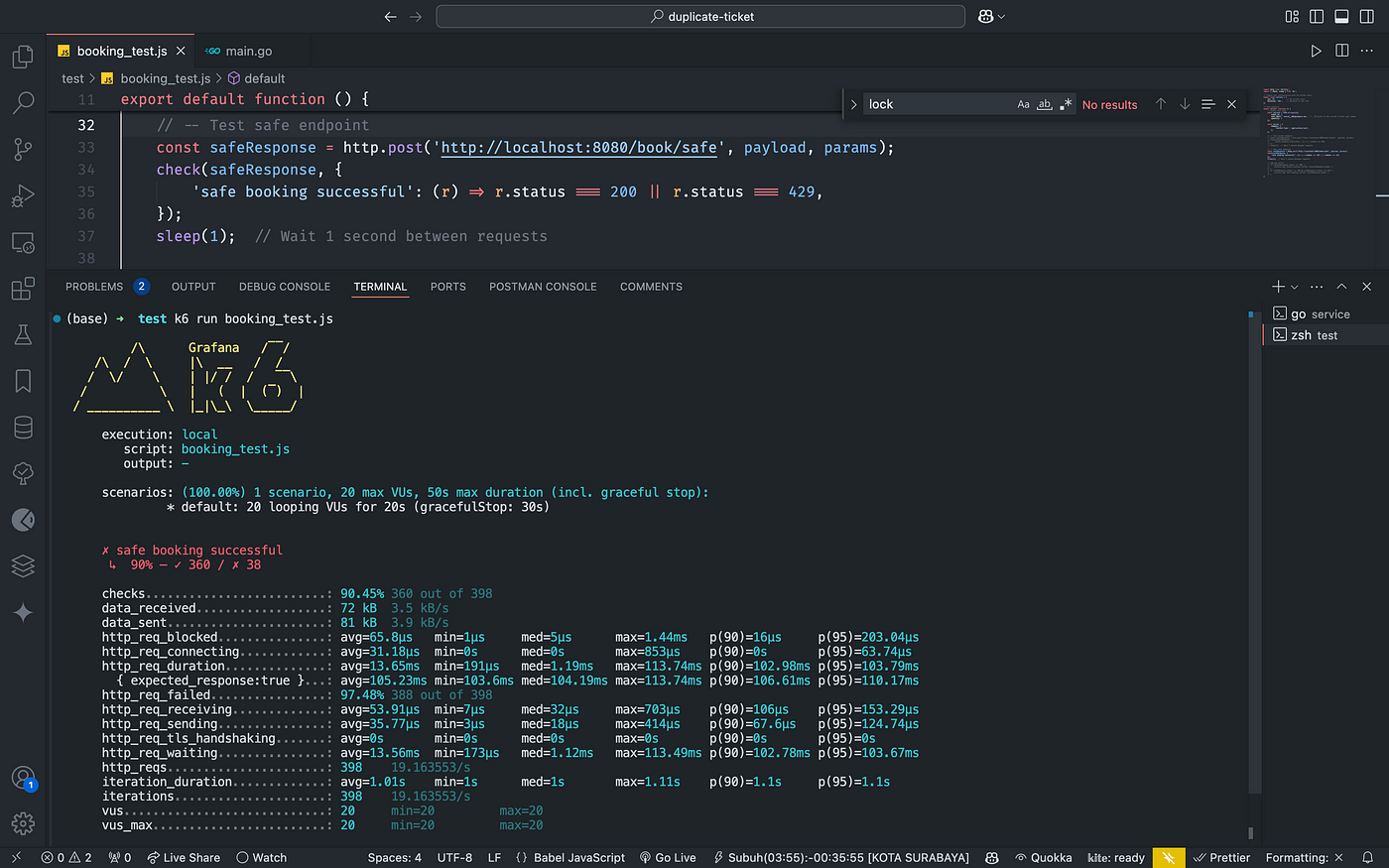Open terminal panel More Actions
Image resolution: width=1389 pixels, height=868 pixels.
[x=1317, y=287]
